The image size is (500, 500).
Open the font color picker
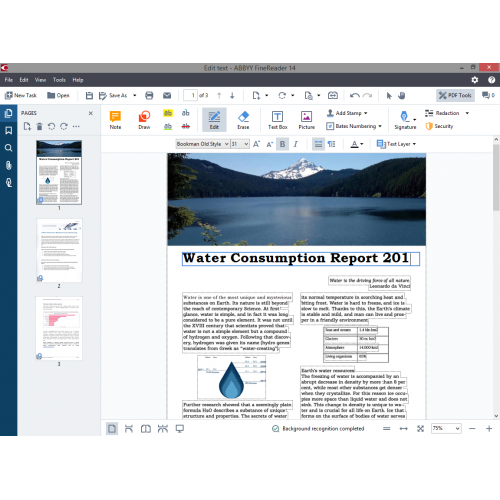[357, 144]
